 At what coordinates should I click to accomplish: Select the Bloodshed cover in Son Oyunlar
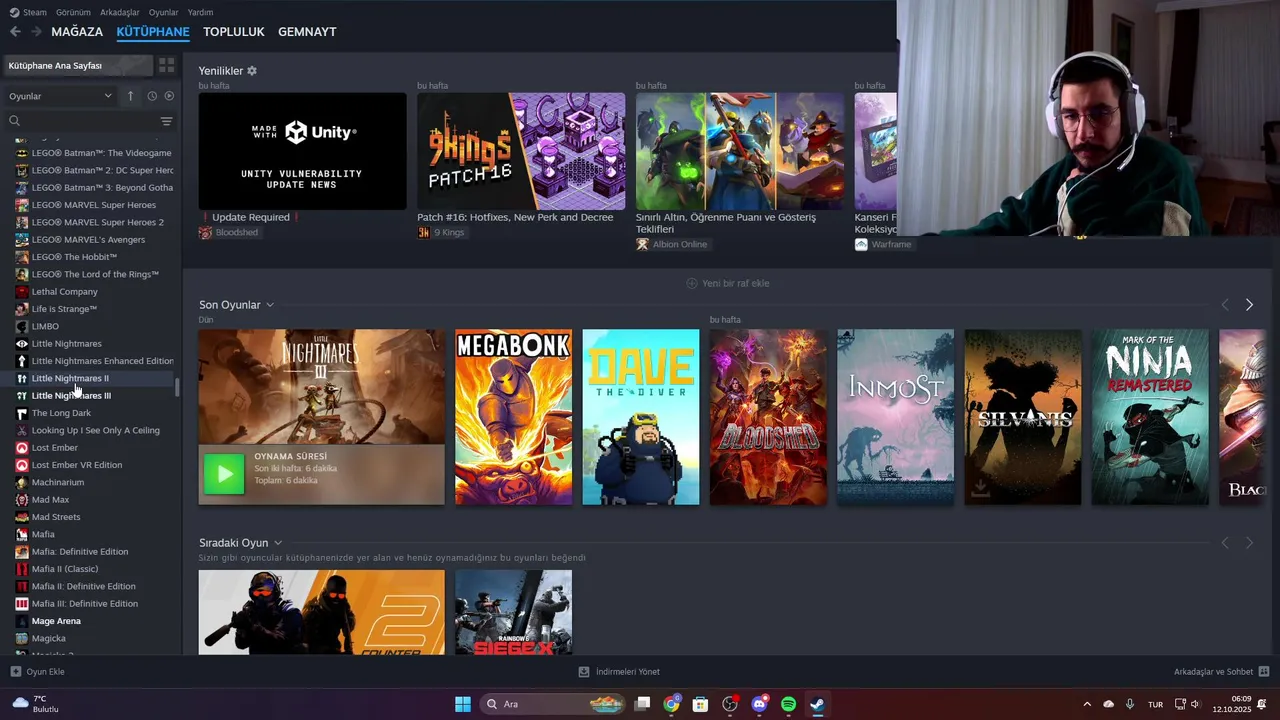point(768,417)
